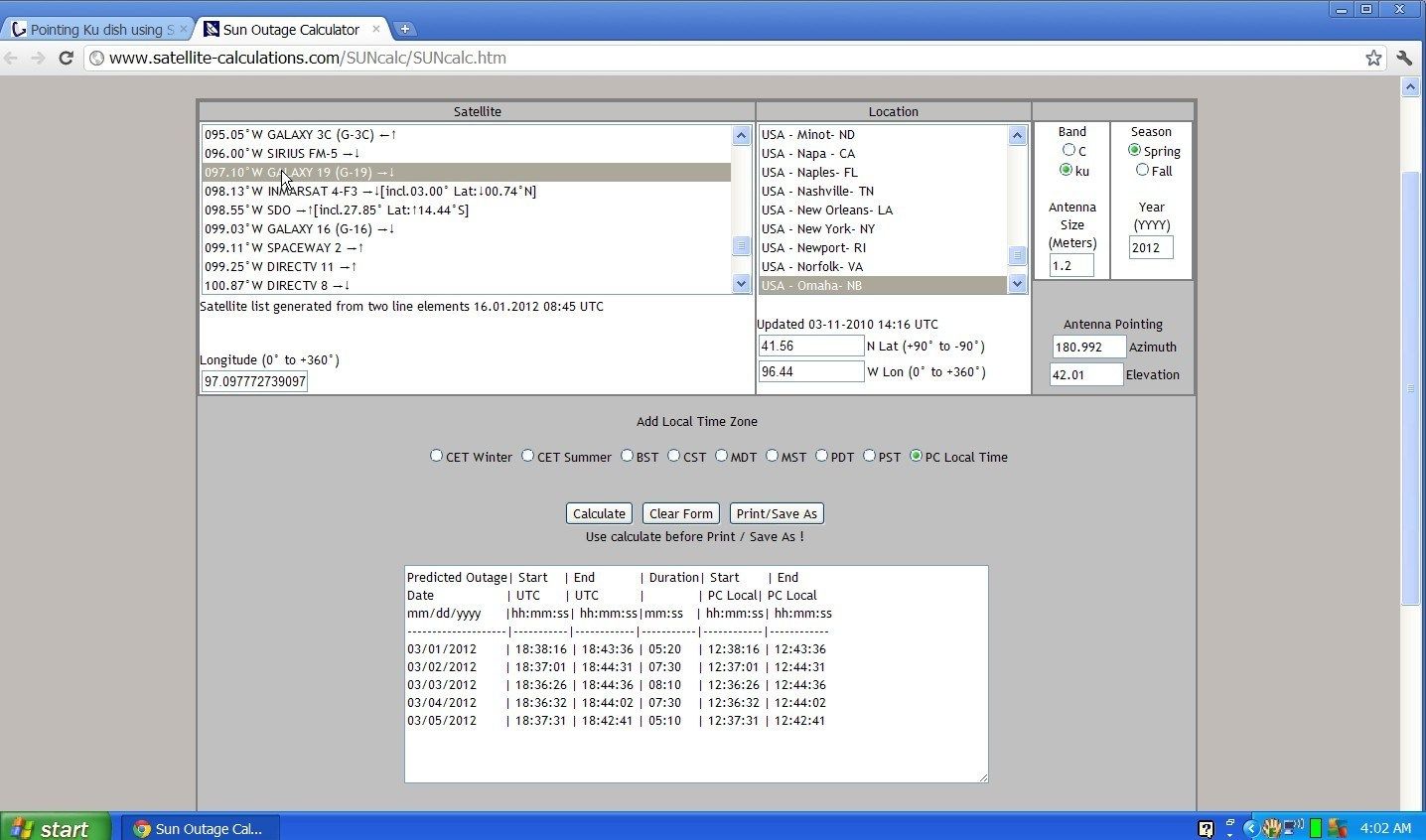This screenshot has width=1426, height=840.
Task: Select USA - Napa - CA location
Action: [x=883, y=153]
